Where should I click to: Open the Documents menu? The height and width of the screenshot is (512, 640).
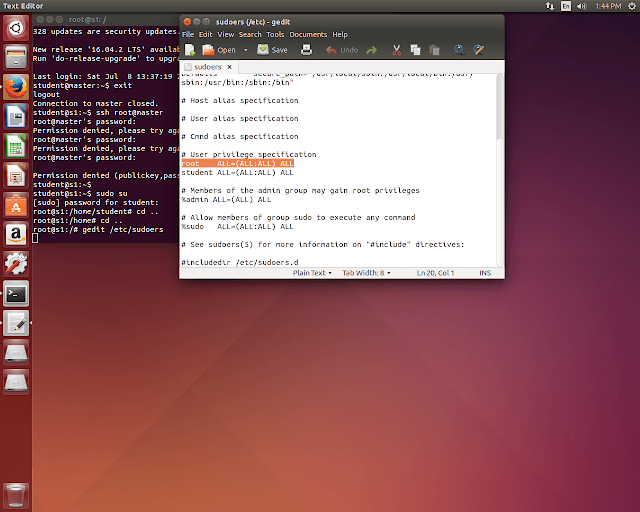[x=308, y=34]
